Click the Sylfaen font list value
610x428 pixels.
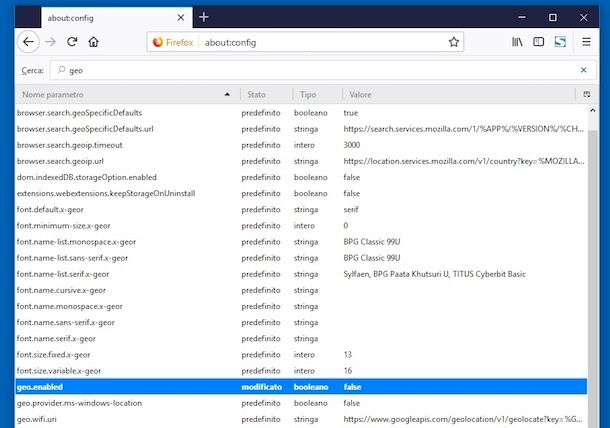click(435, 274)
